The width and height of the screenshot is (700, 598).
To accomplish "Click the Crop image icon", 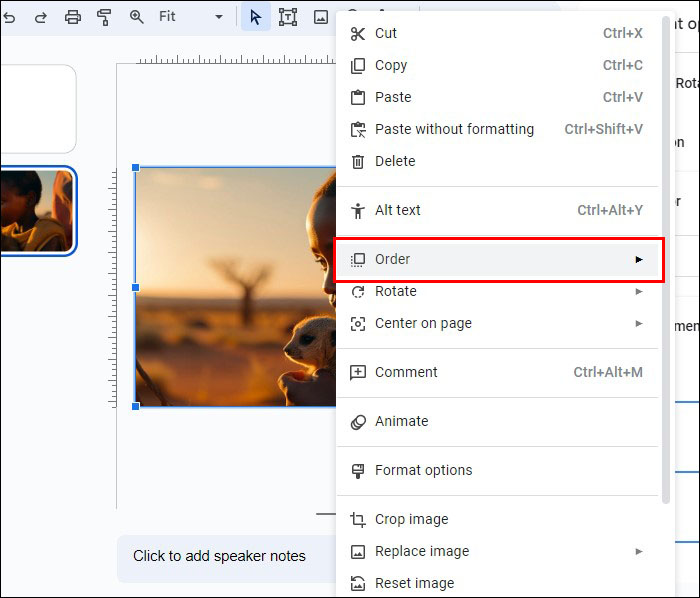I will [358, 519].
